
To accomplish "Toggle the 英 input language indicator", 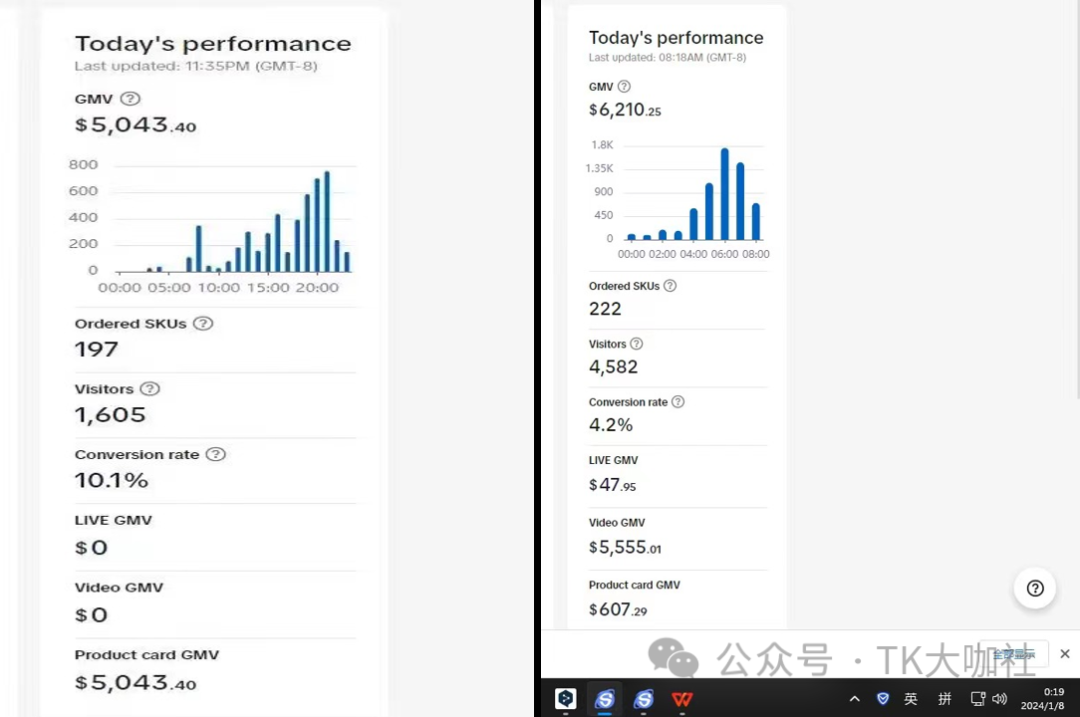I will 911,698.
